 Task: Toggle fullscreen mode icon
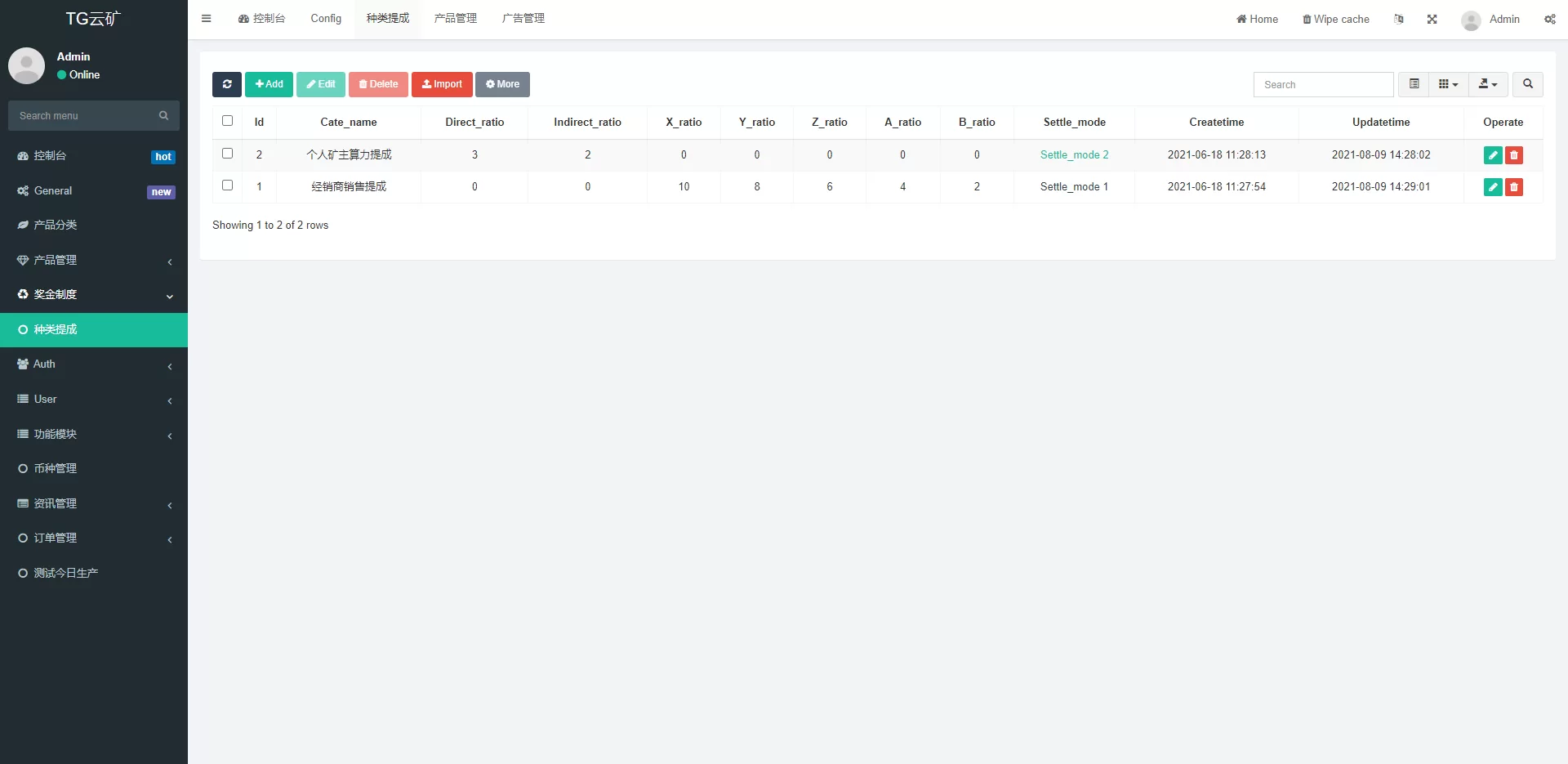[1432, 19]
